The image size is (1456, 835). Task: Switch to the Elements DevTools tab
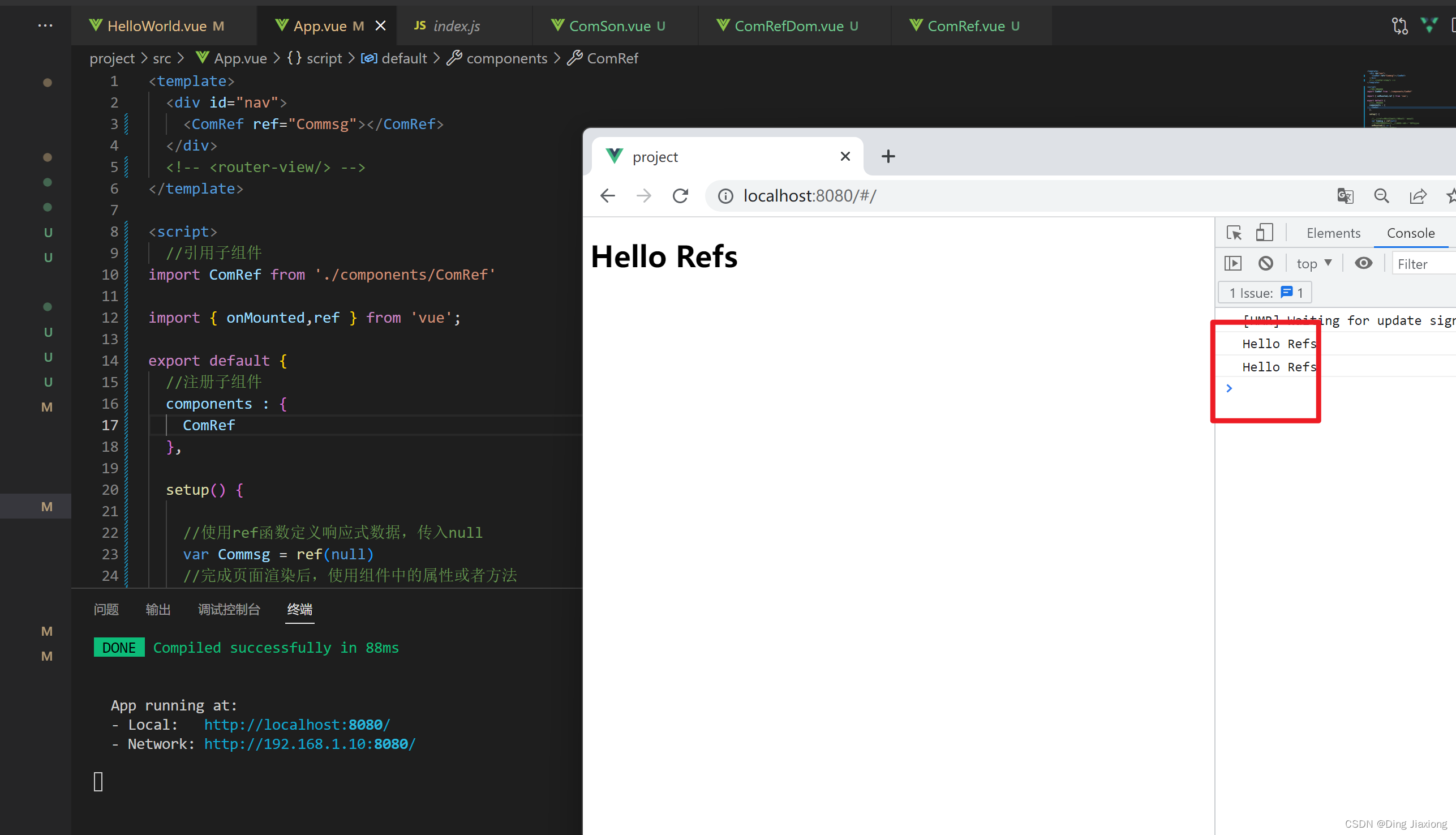pos(1333,233)
